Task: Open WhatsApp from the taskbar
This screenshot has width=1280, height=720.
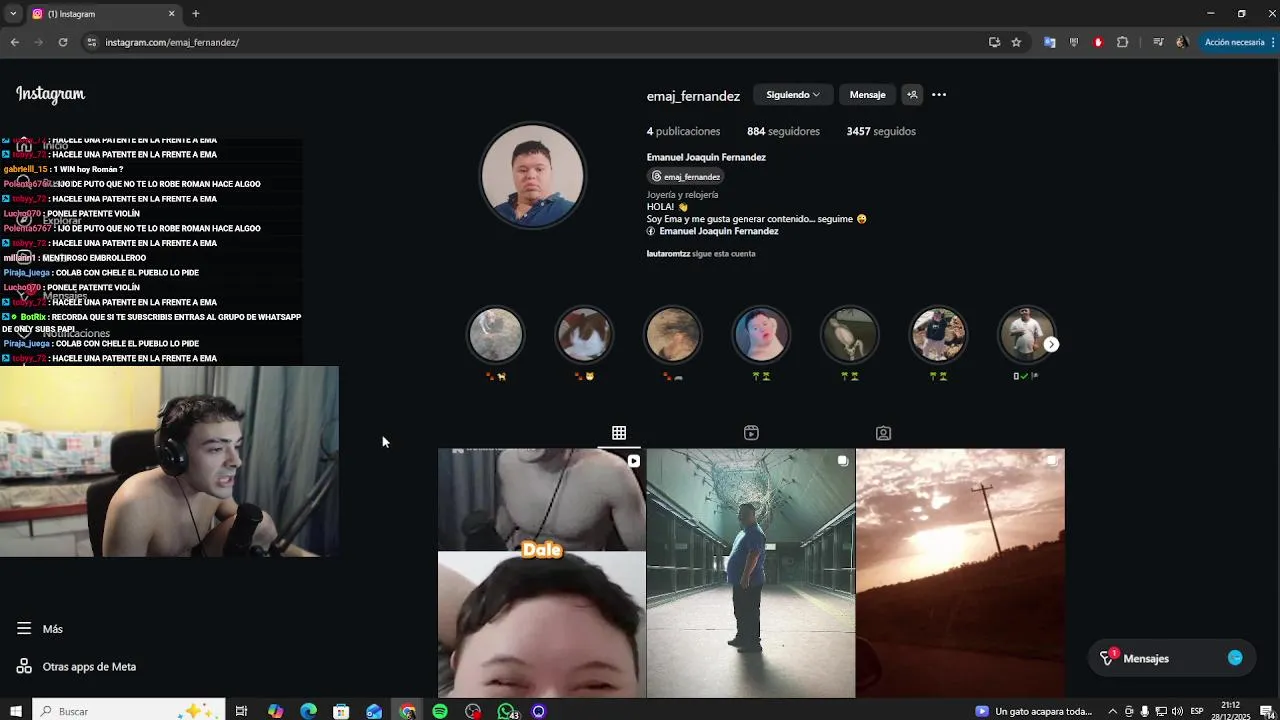Action: (x=506, y=711)
